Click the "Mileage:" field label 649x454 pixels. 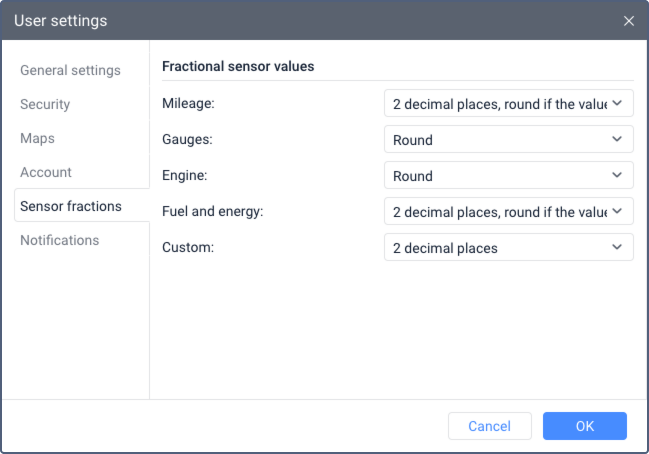point(188,104)
